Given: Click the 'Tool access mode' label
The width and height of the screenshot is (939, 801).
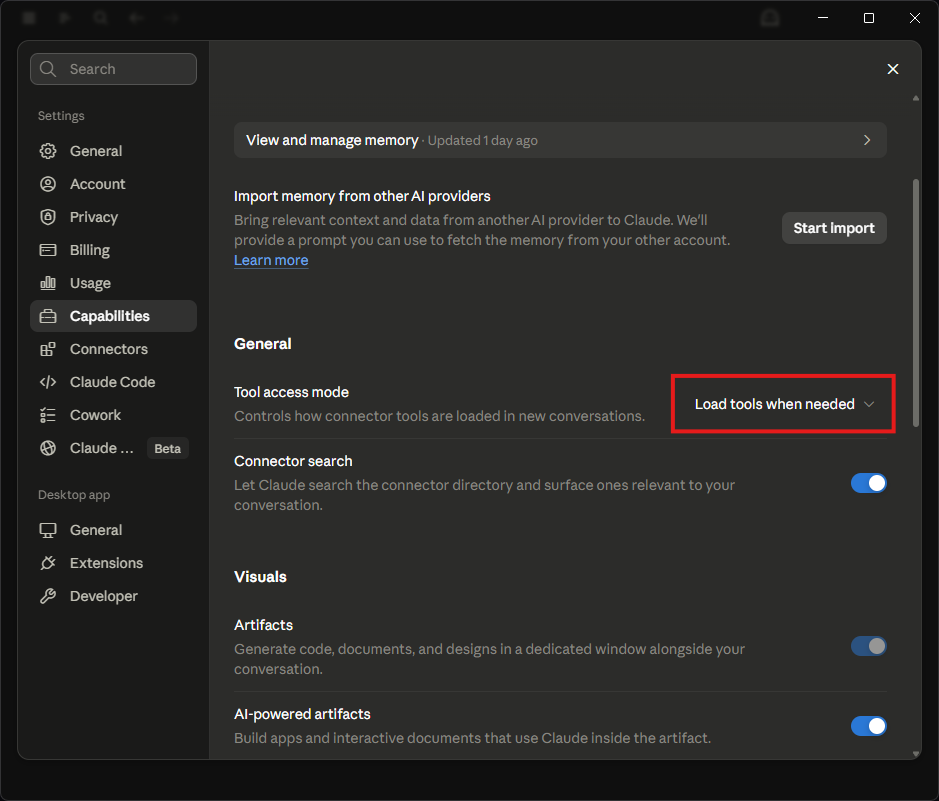Looking at the screenshot, I should click(x=292, y=392).
